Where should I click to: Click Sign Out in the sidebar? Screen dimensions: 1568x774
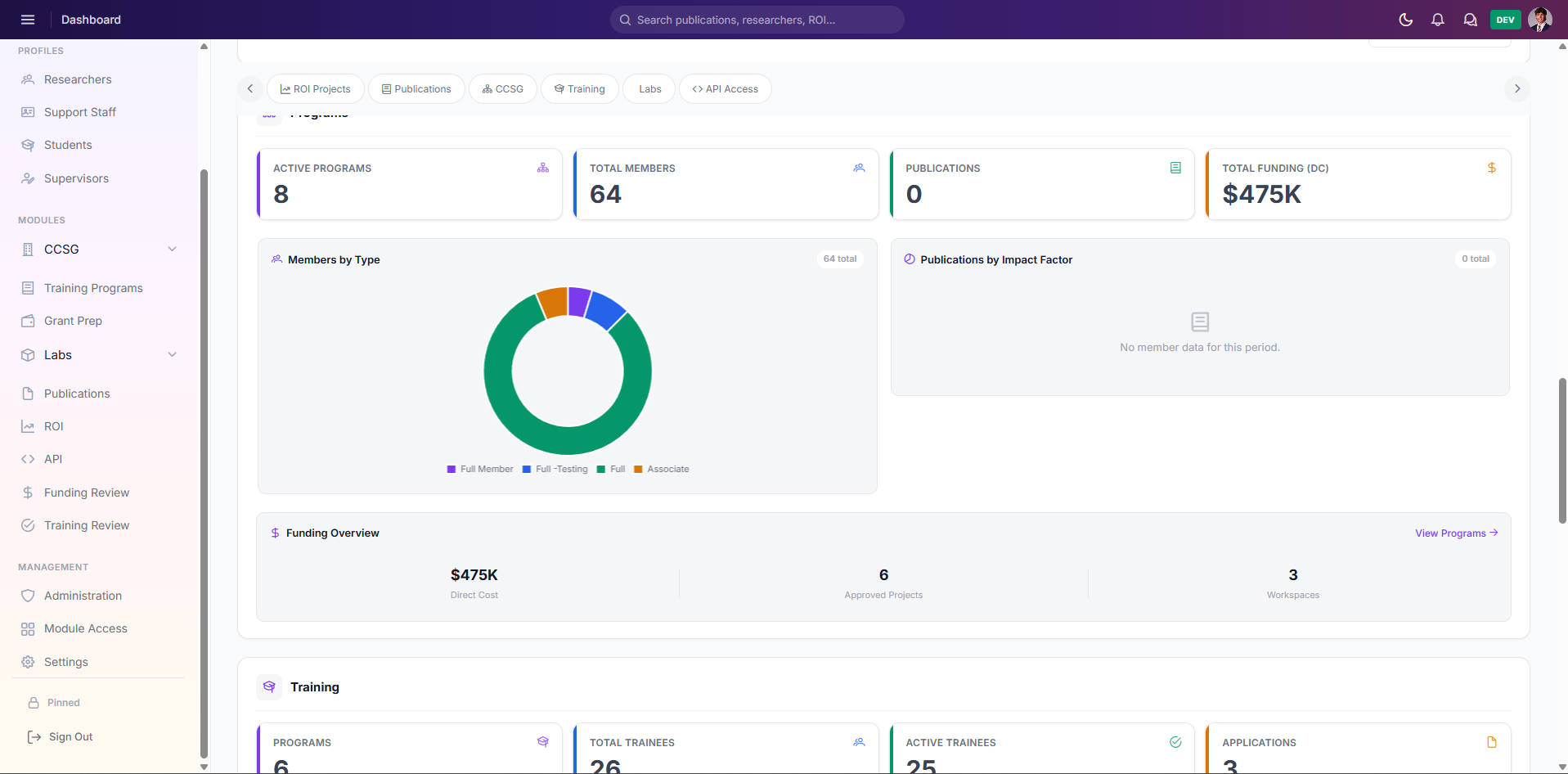tap(70, 736)
